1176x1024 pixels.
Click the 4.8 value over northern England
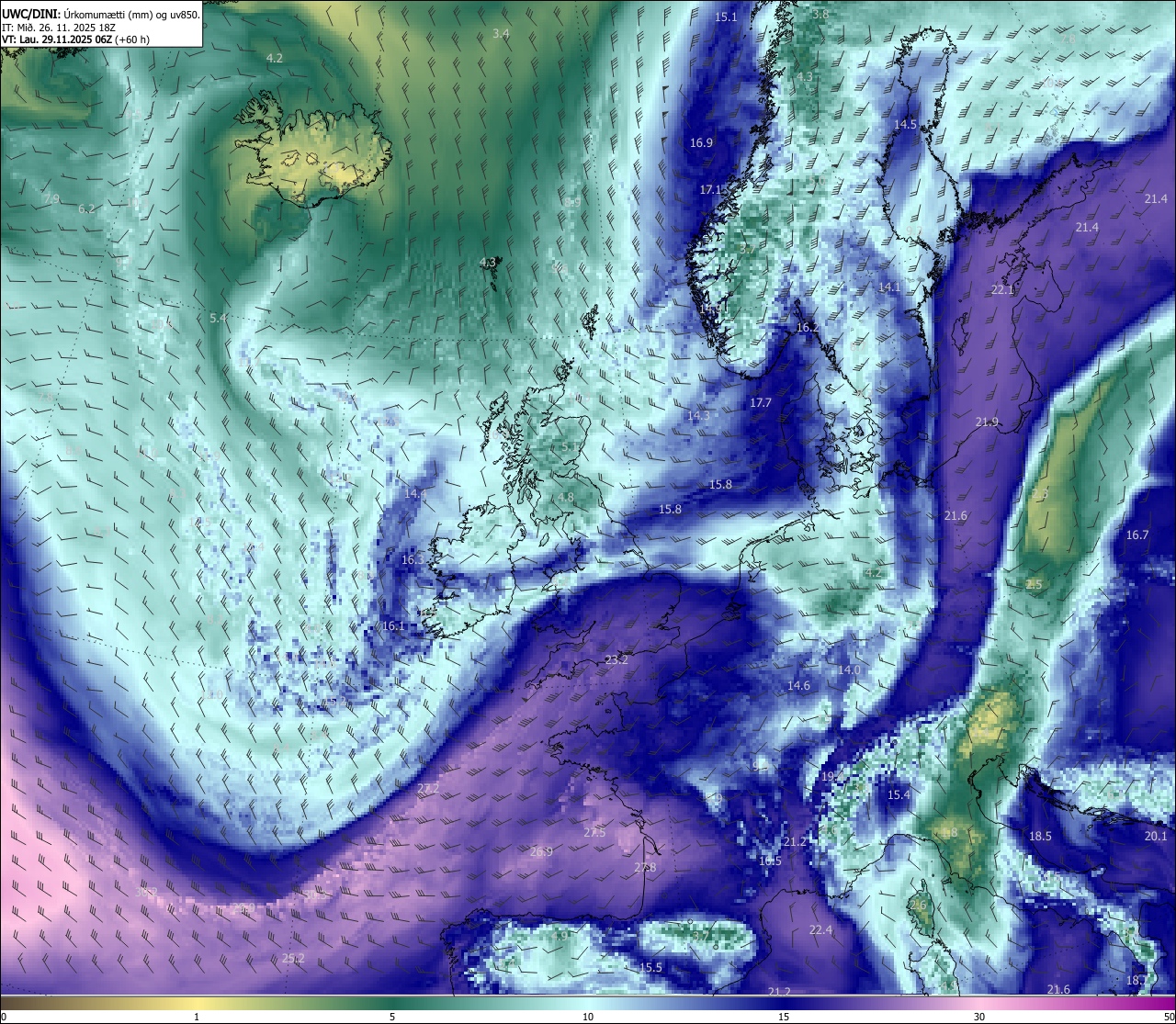click(565, 497)
